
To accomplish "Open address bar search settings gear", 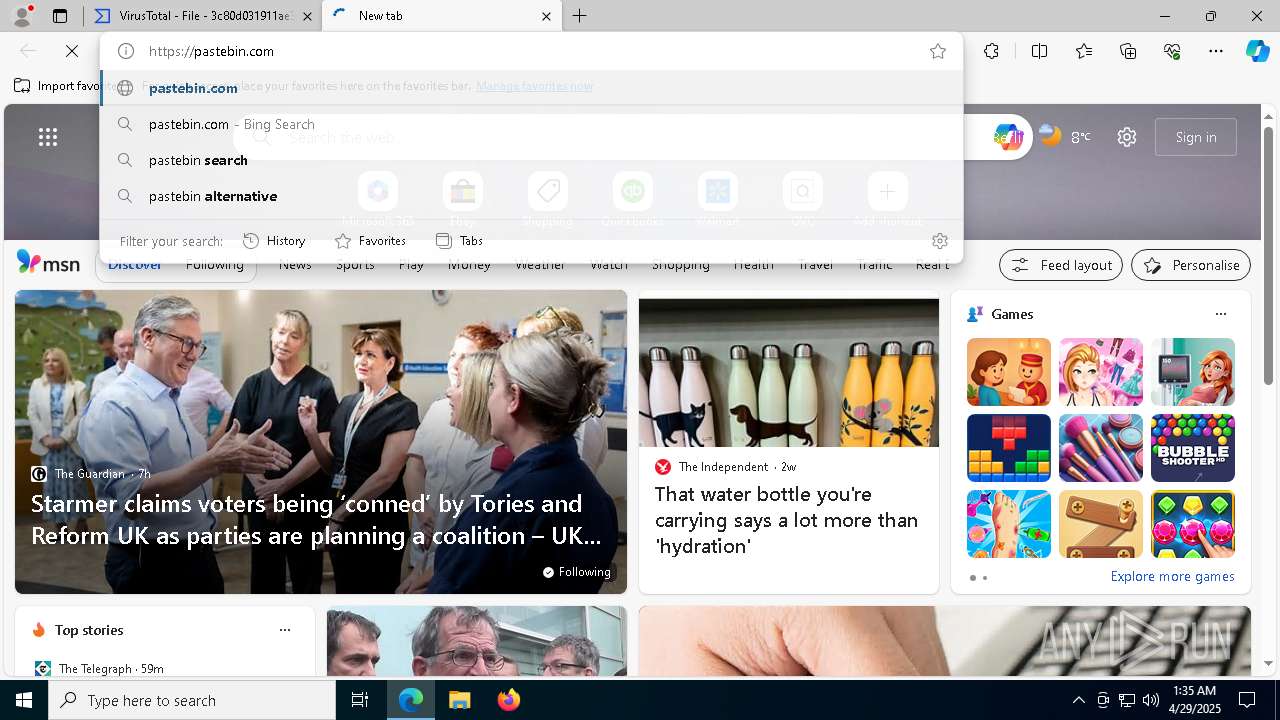I will [x=939, y=241].
